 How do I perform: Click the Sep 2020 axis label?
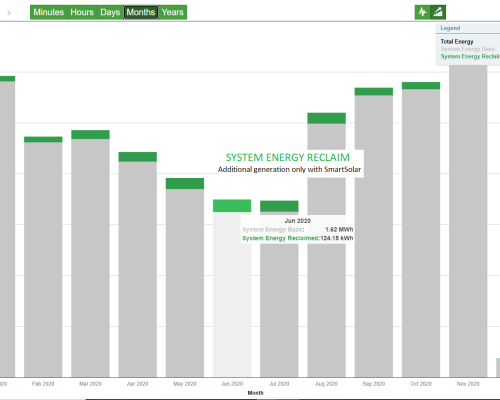374,384
